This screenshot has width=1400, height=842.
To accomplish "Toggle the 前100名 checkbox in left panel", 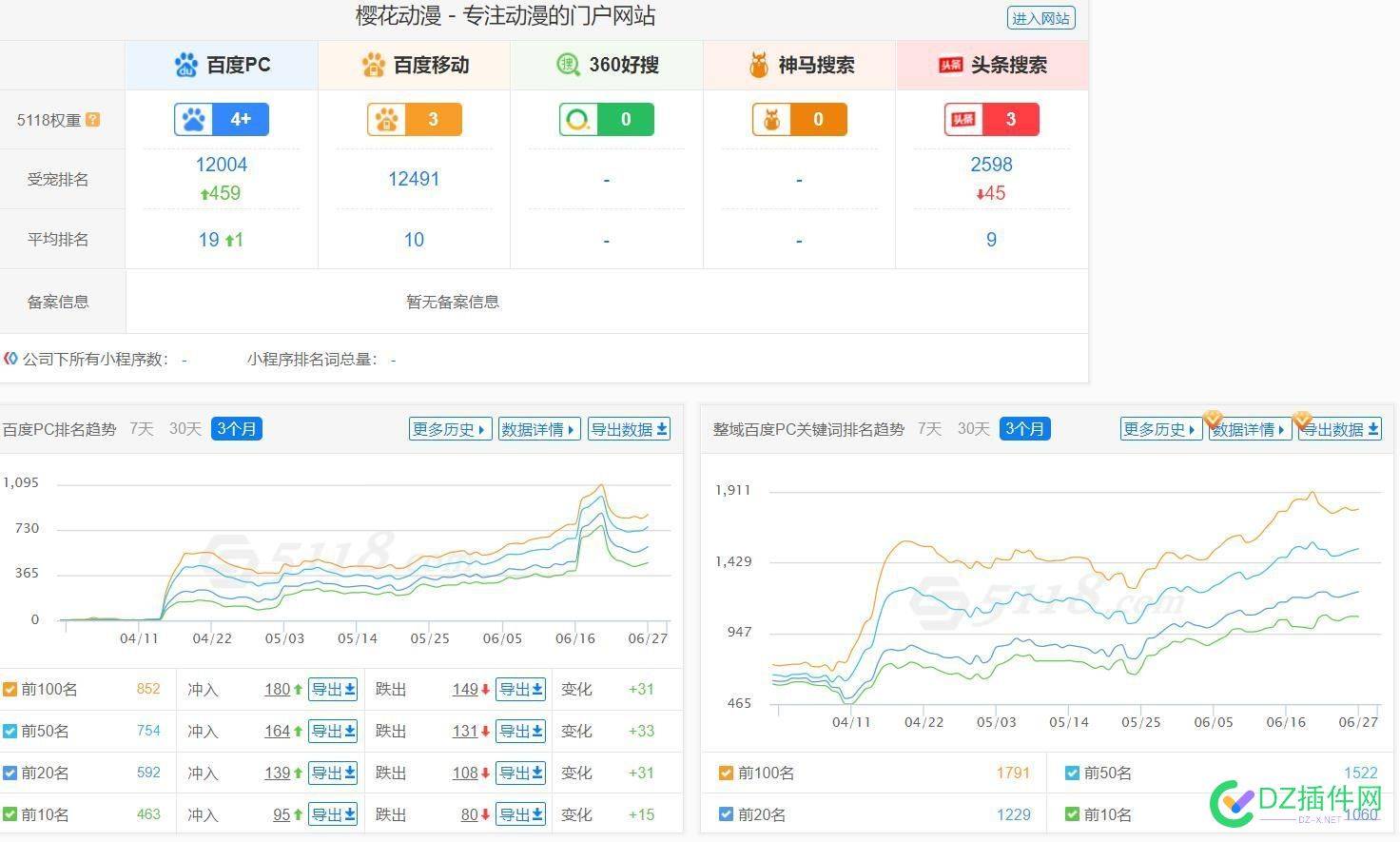I will (10, 690).
